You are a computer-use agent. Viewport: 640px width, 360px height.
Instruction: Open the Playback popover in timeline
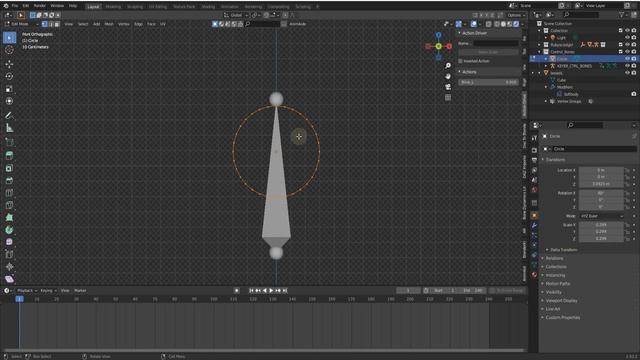point(27,291)
